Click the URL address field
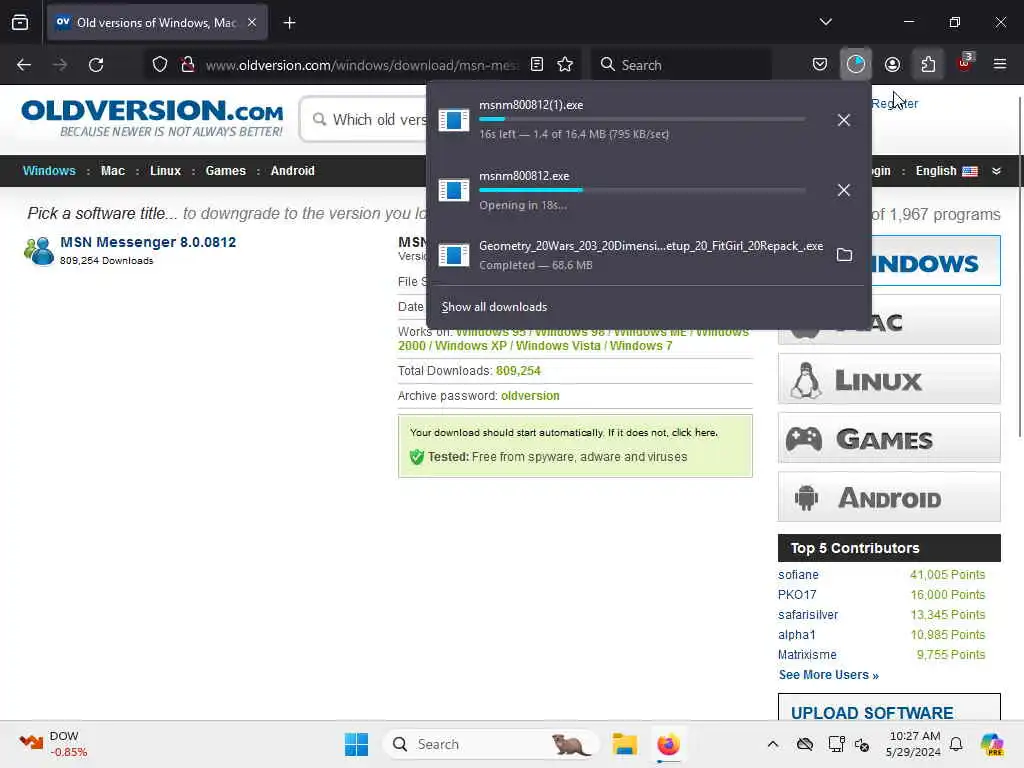Screen dimensions: 1024x768 (361, 65)
